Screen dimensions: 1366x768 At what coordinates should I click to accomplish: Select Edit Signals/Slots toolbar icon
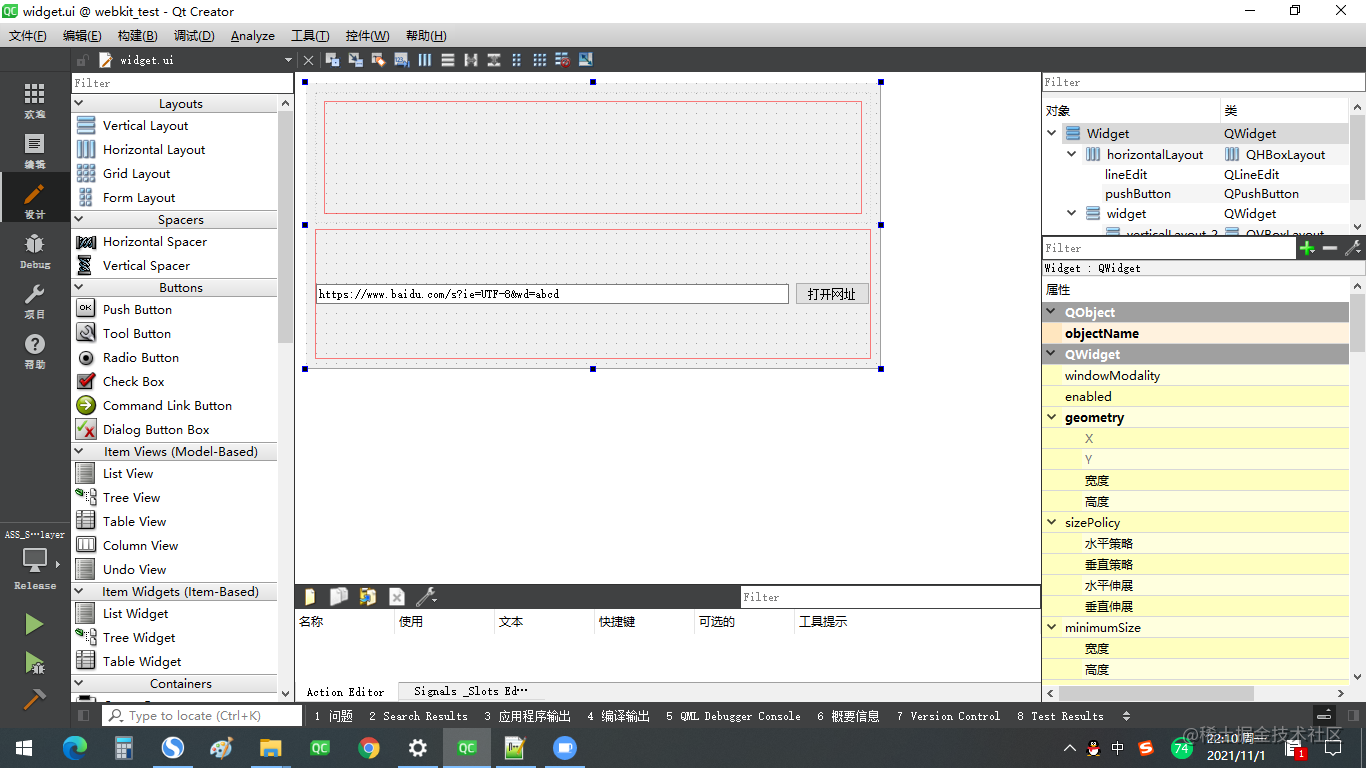(355, 60)
